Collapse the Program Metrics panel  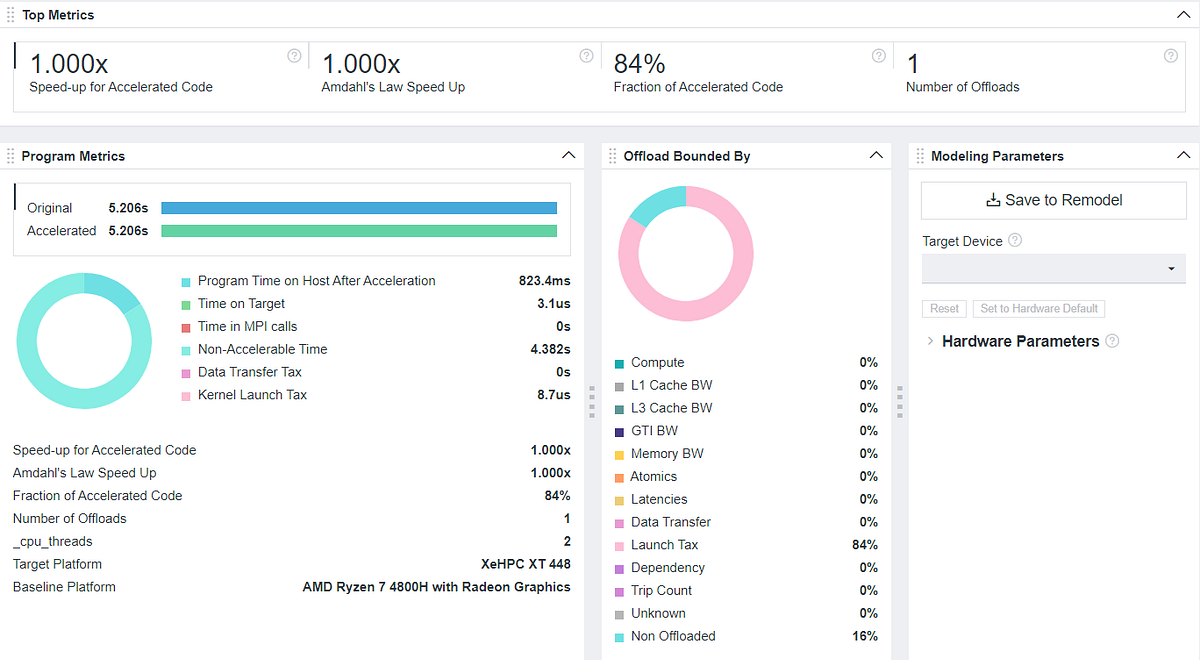pyautogui.click(x=569, y=156)
